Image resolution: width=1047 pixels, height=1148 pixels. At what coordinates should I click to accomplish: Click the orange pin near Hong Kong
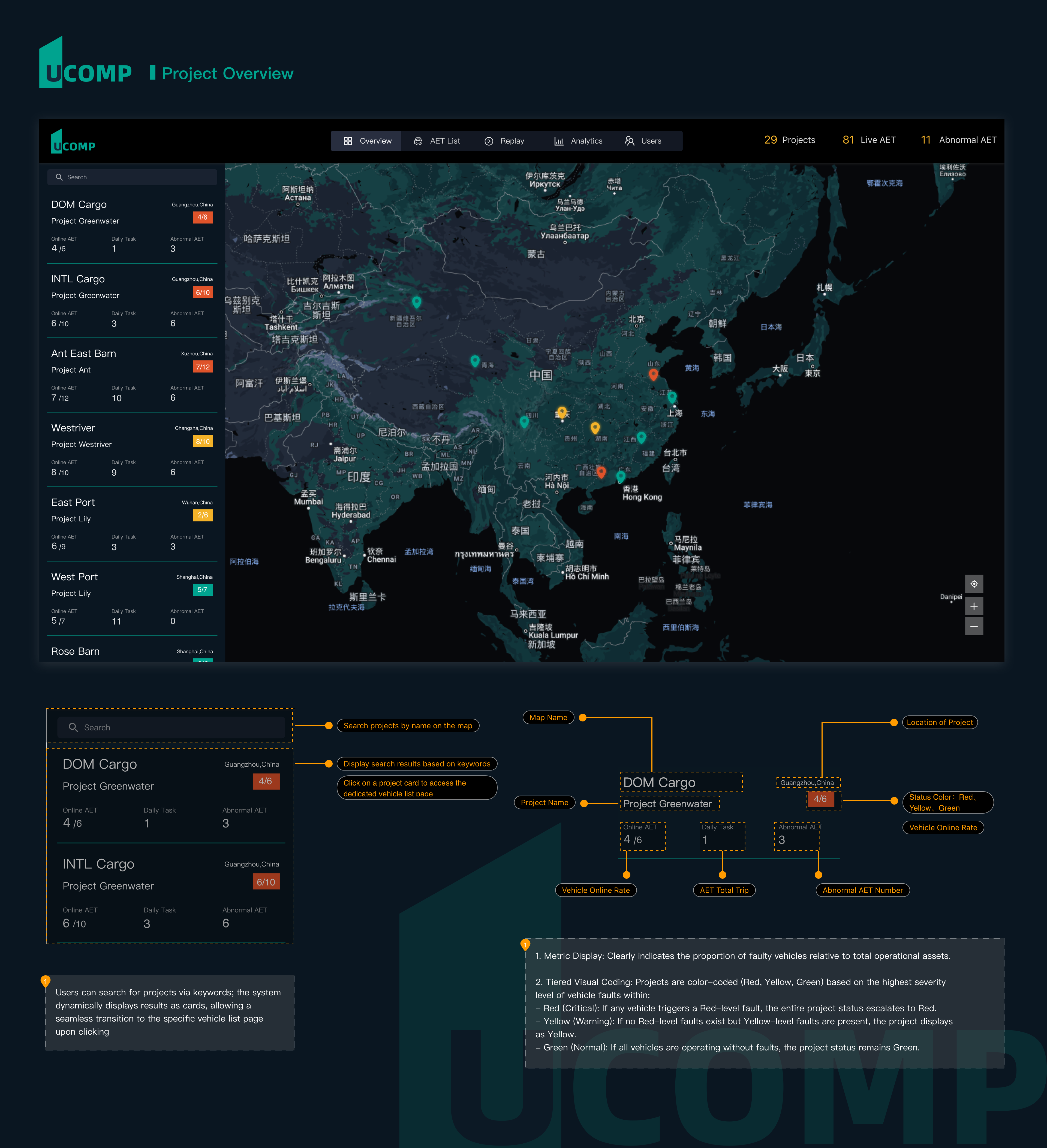click(x=602, y=471)
